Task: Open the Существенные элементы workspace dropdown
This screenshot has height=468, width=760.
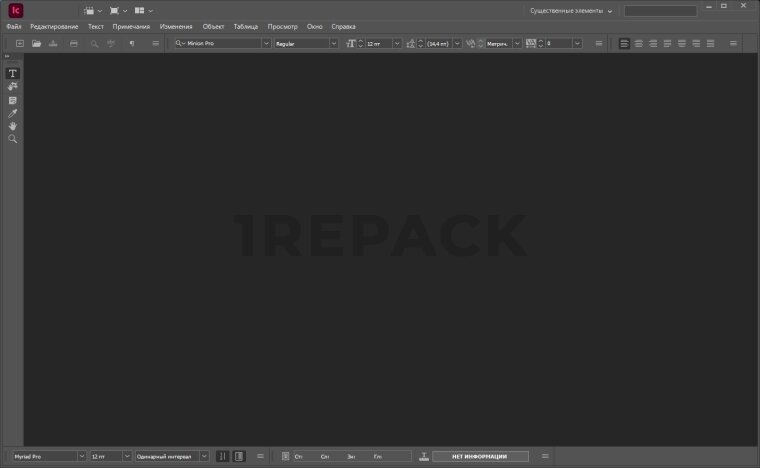Action: click(571, 11)
